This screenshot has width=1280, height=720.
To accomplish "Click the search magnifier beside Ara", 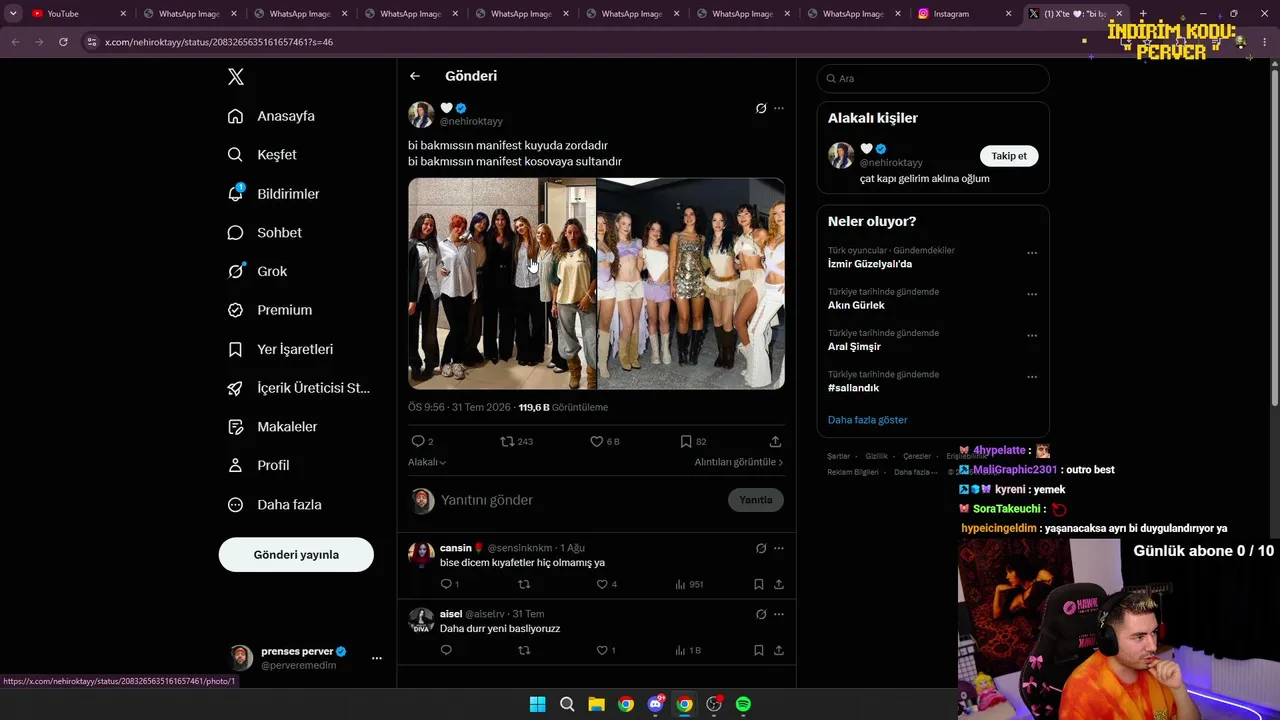I will (830, 78).
